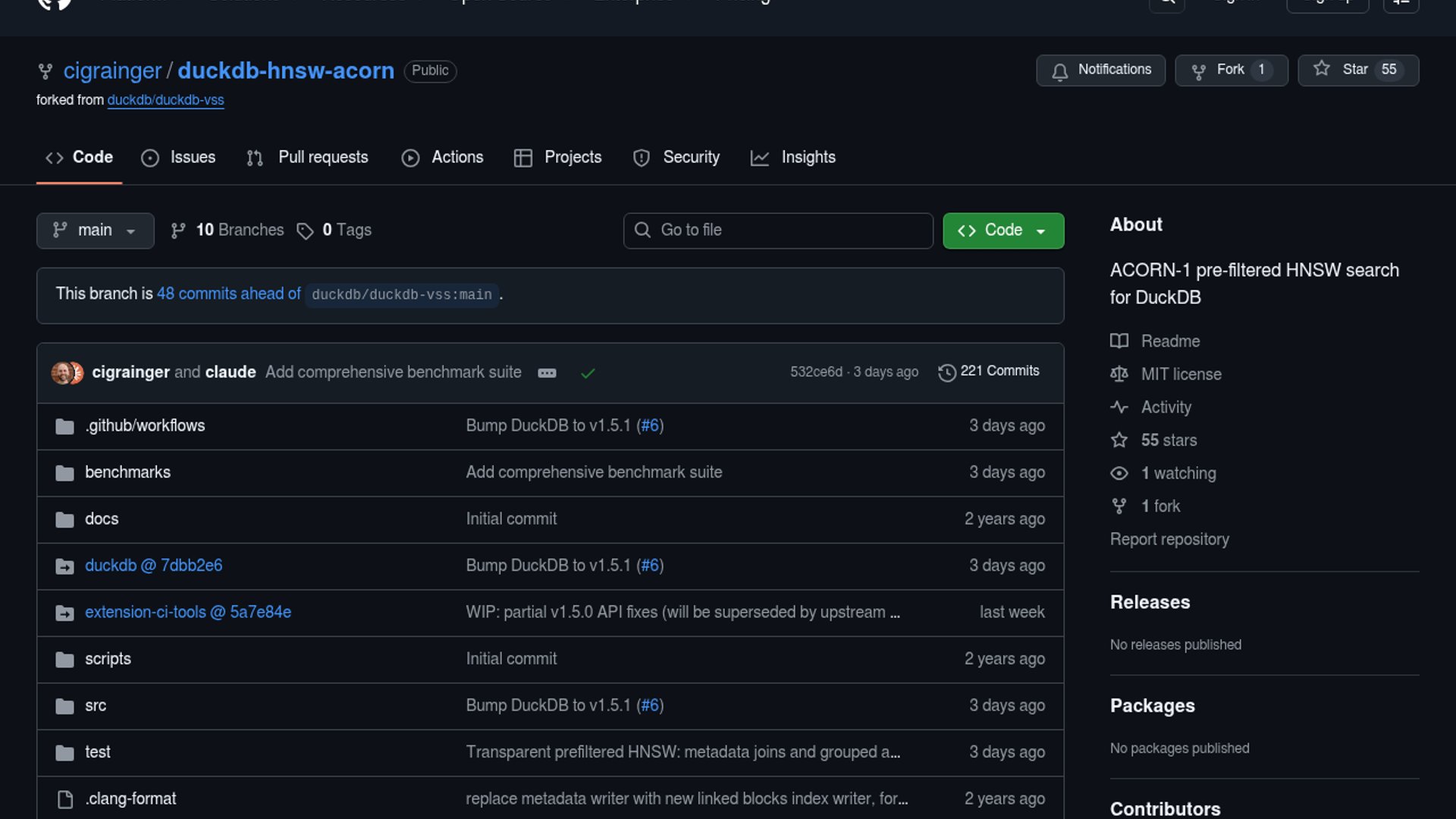Open the 1 watching watchers link
This screenshot has height=819, width=1456.
tap(1178, 473)
